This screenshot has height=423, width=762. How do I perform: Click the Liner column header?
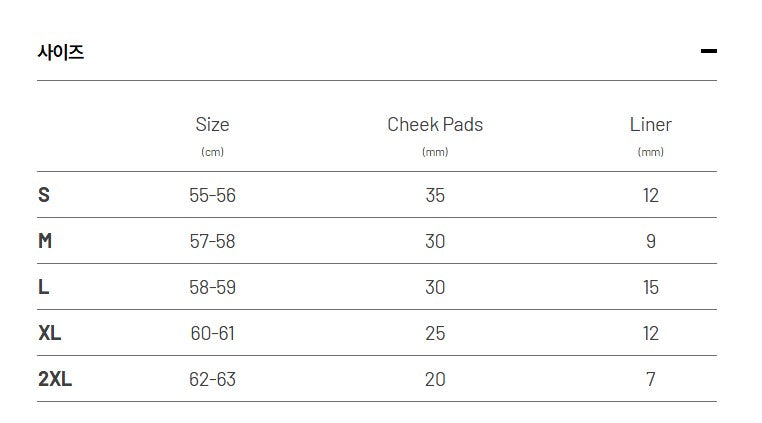pos(650,125)
